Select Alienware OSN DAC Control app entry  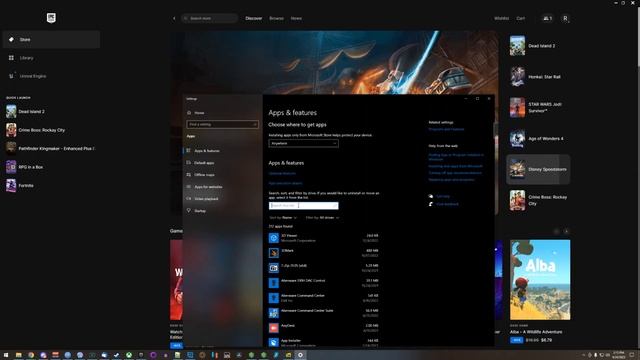(323, 283)
